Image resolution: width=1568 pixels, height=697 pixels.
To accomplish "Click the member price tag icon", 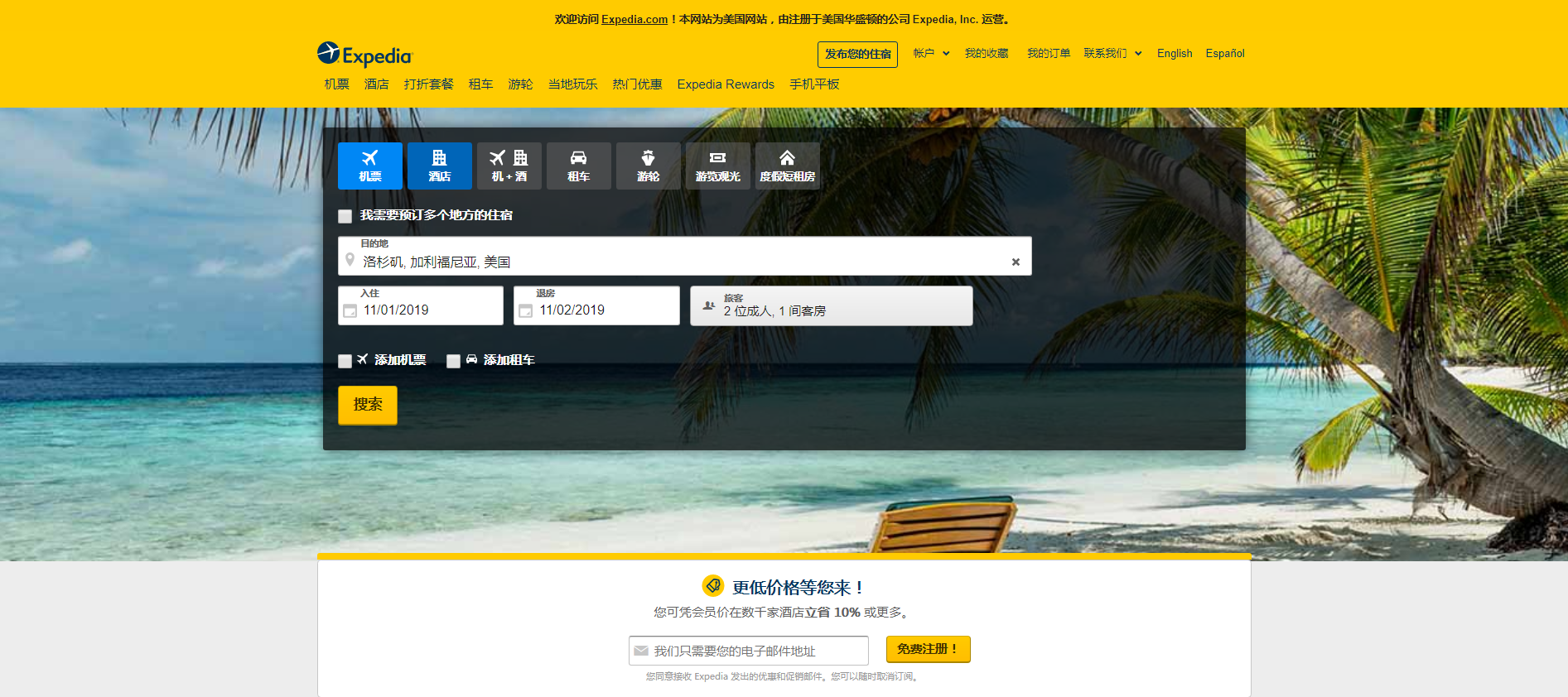I will (x=713, y=586).
